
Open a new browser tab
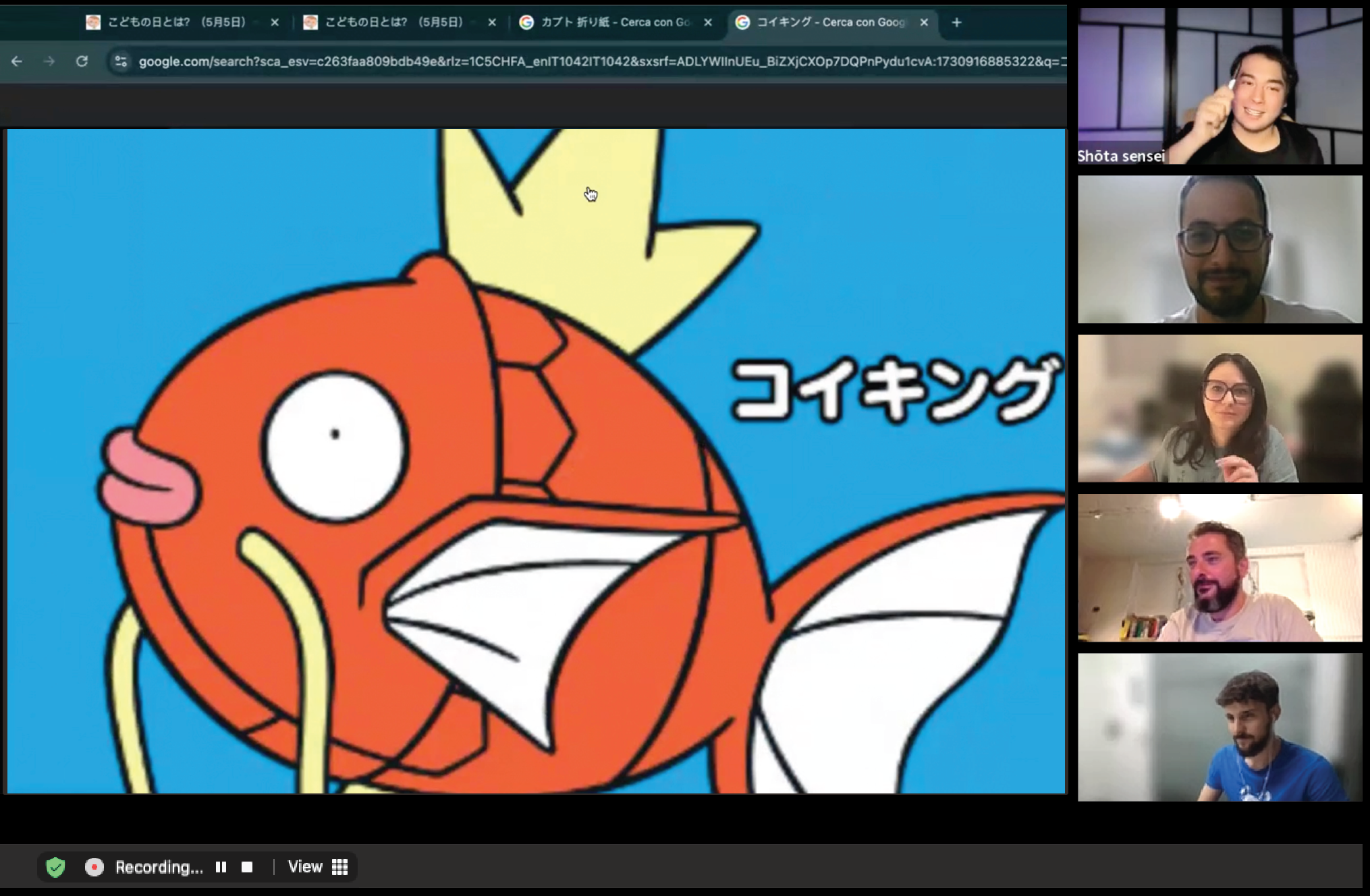[956, 22]
